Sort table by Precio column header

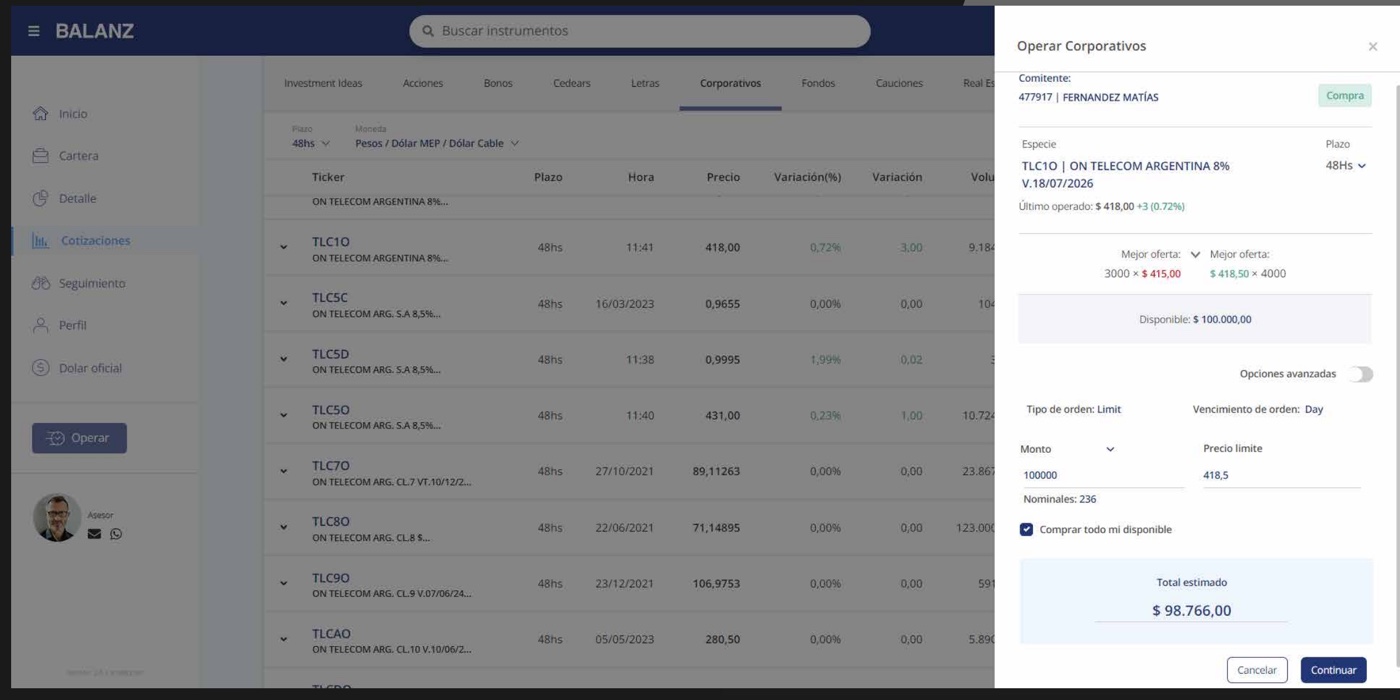[723, 177]
